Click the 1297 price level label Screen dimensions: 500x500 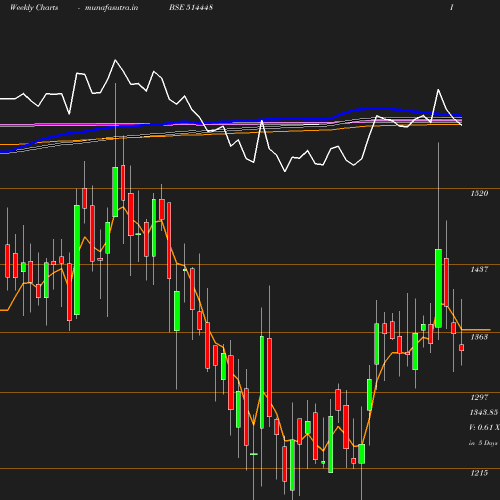pos(479,397)
